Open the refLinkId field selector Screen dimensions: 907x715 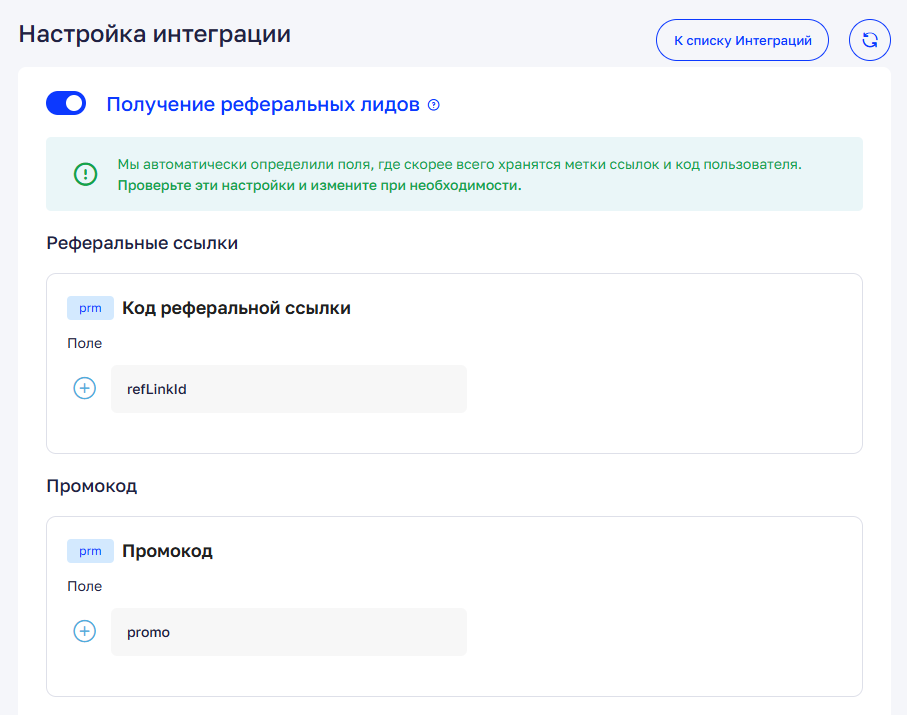pos(288,389)
